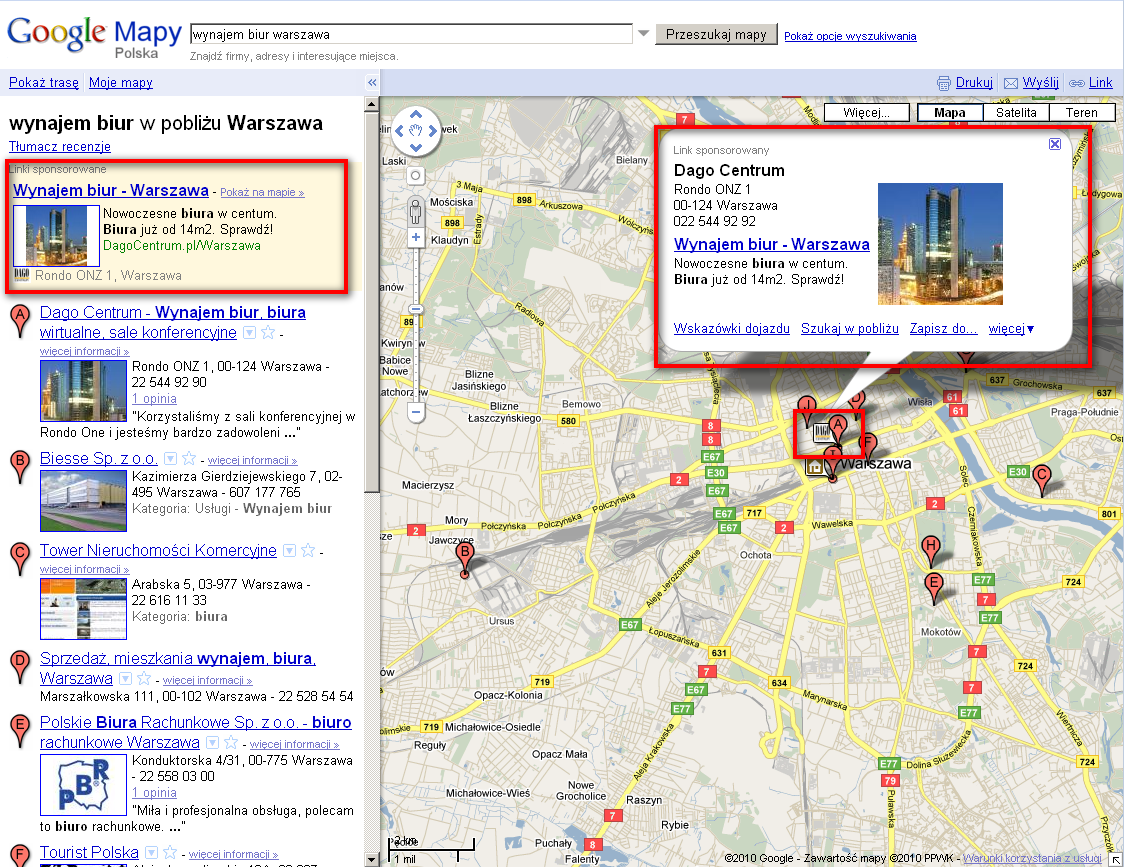Click Szukaj w pobliżu in info bubble

pos(849,328)
